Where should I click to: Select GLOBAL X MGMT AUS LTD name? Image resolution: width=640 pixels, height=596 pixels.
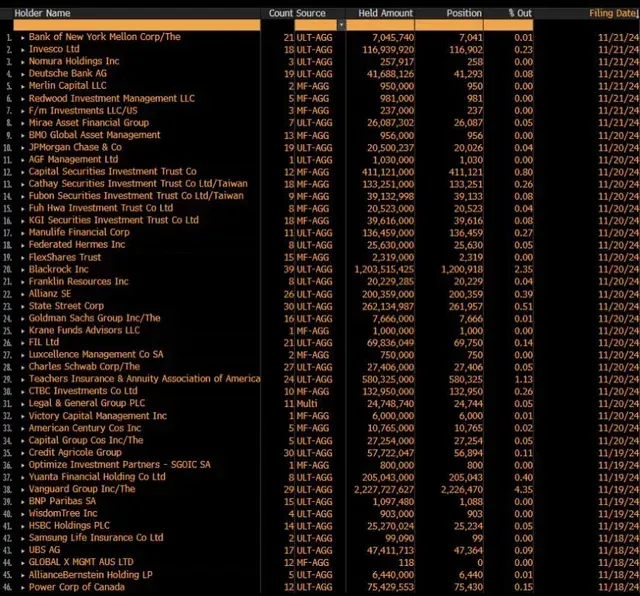point(81,563)
